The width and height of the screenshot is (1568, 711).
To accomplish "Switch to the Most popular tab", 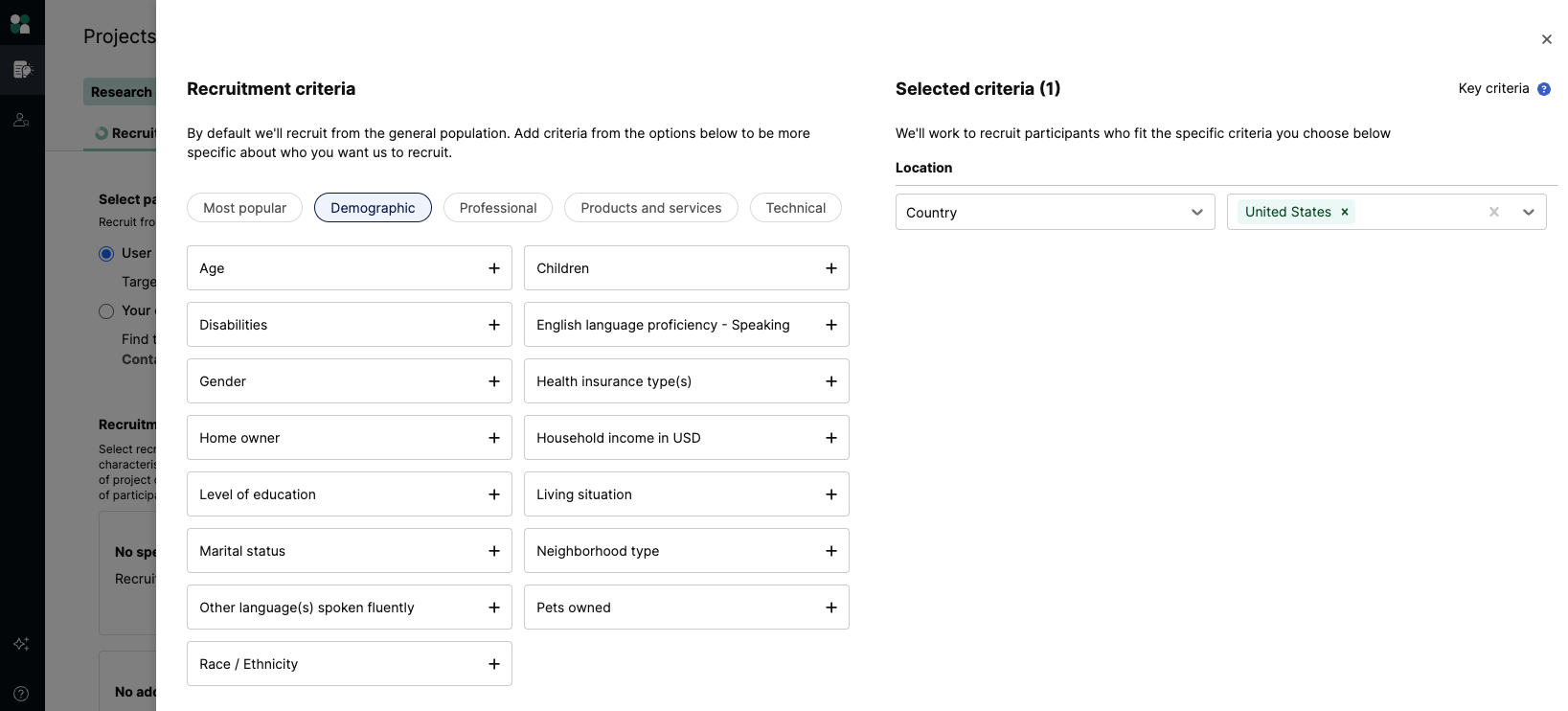I will tap(244, 208).
